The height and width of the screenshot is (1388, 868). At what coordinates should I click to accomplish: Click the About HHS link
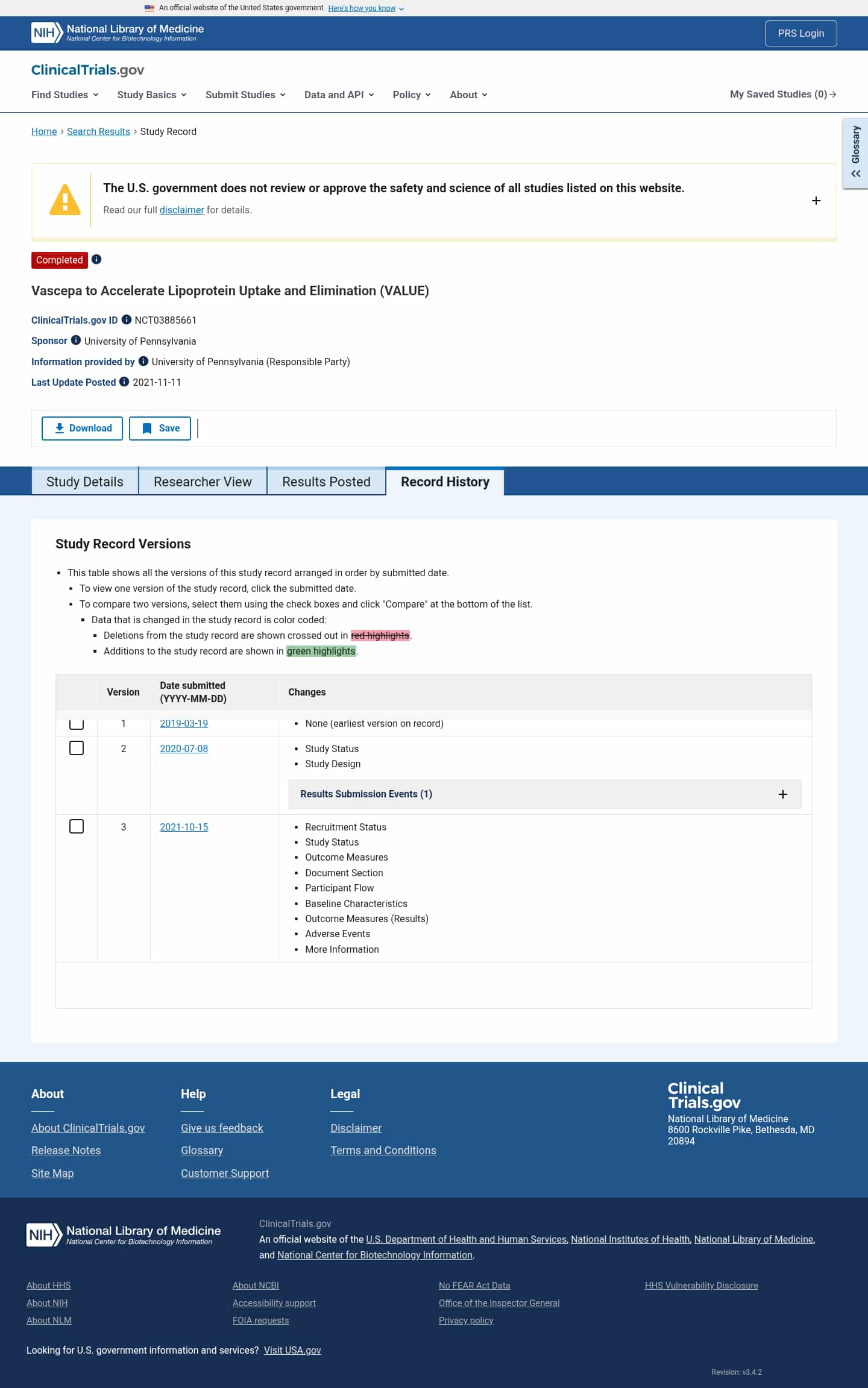(x=49, y=1286)
